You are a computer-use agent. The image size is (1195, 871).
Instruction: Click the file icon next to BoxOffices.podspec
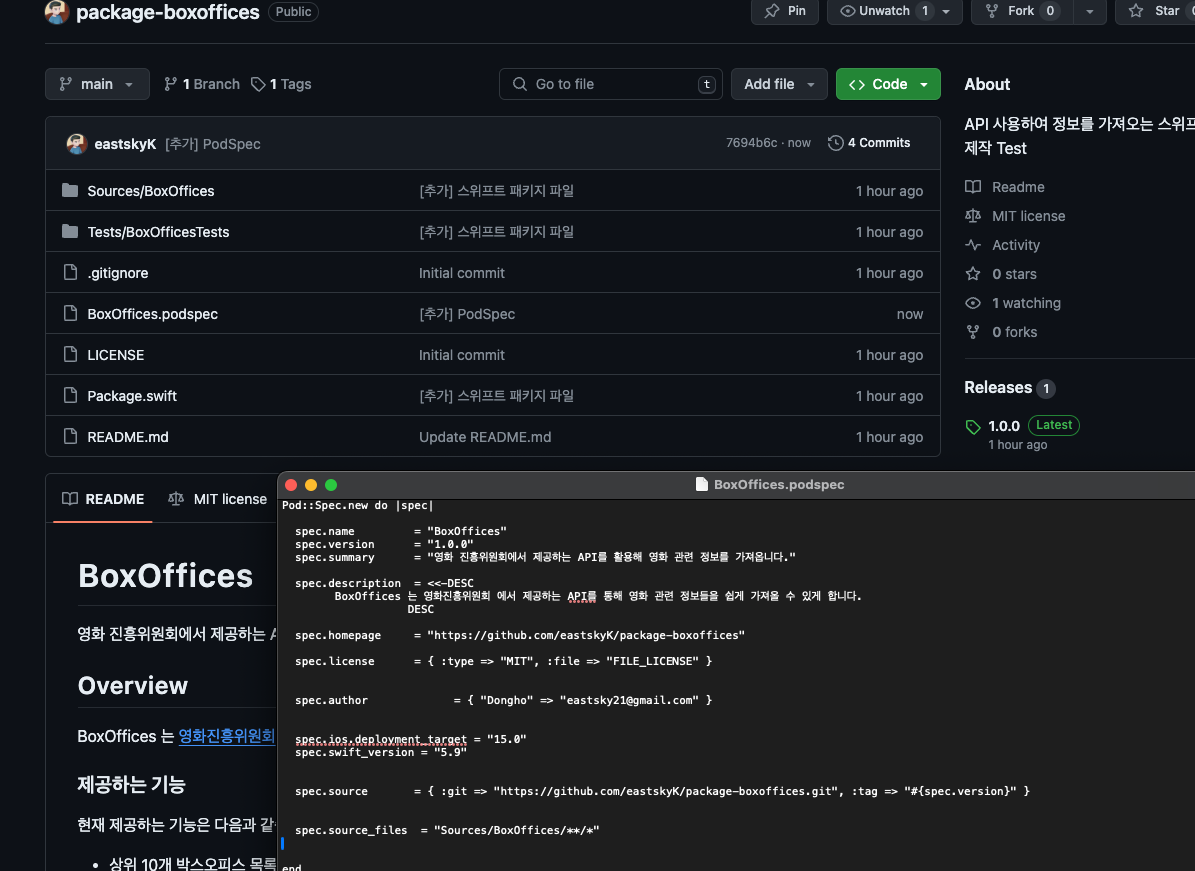70,313
